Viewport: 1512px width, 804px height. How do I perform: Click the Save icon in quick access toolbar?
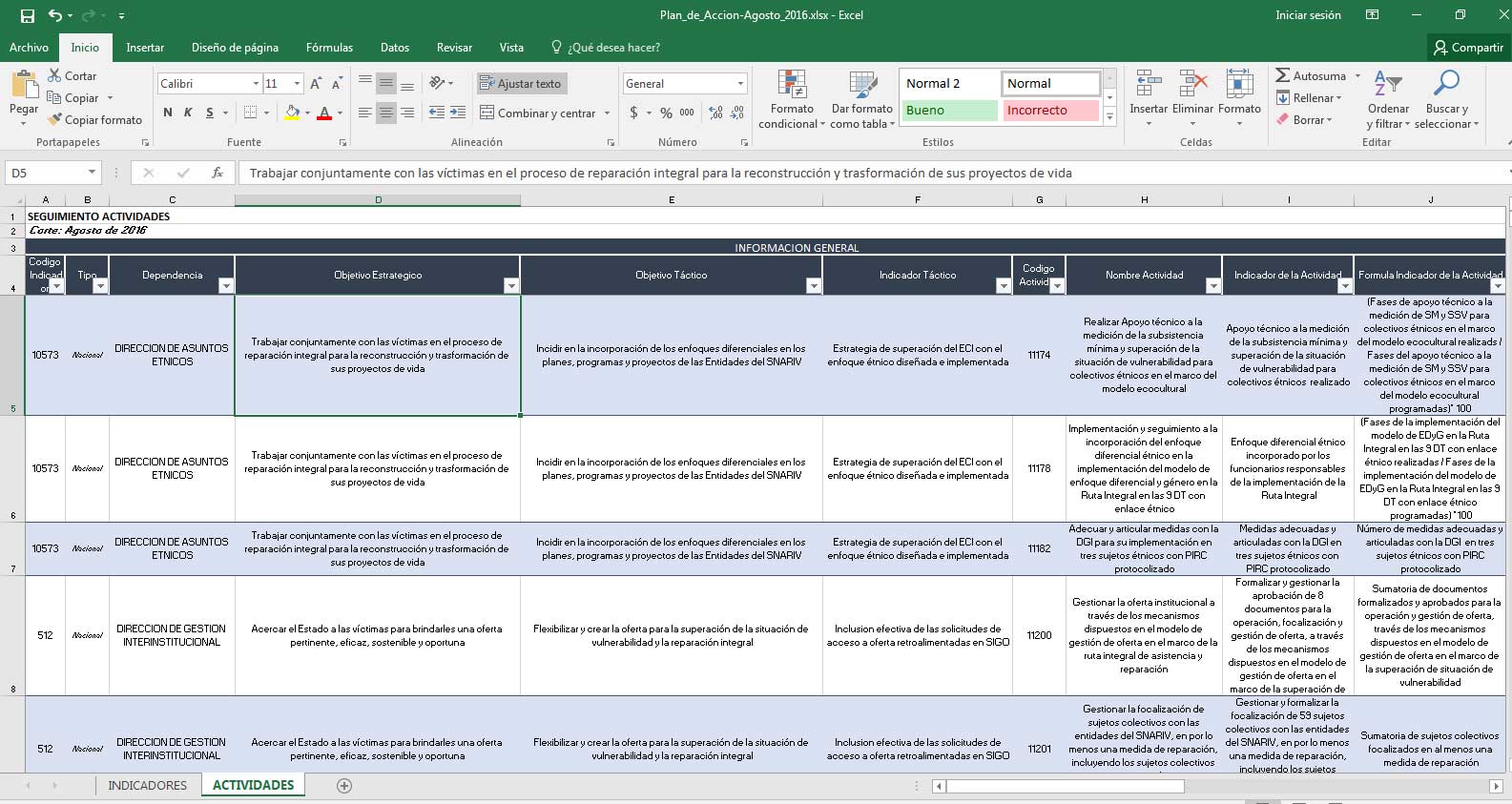pos(27,15)
